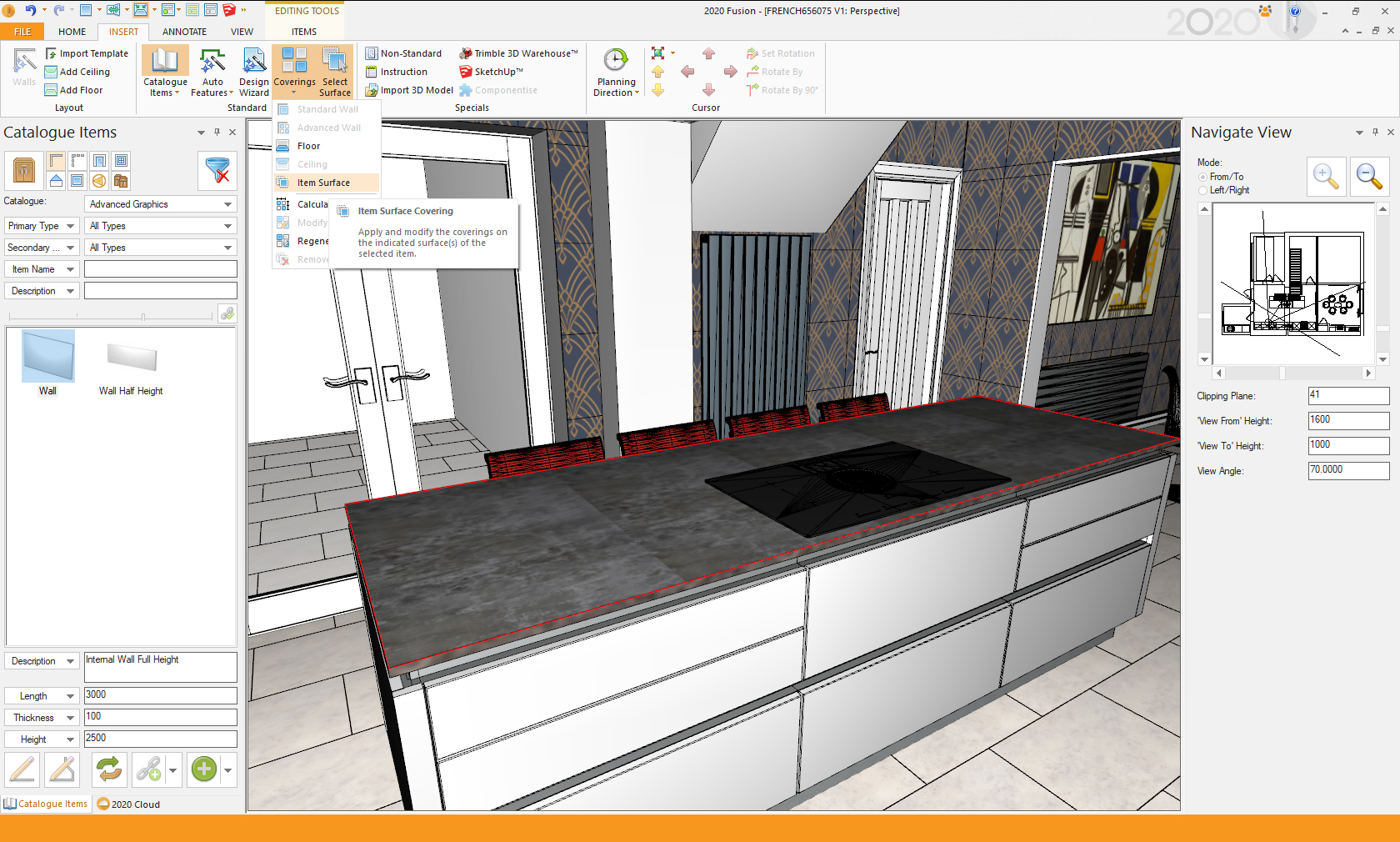Switch to the ANNOTATE ribbon tab

point(184,32)
